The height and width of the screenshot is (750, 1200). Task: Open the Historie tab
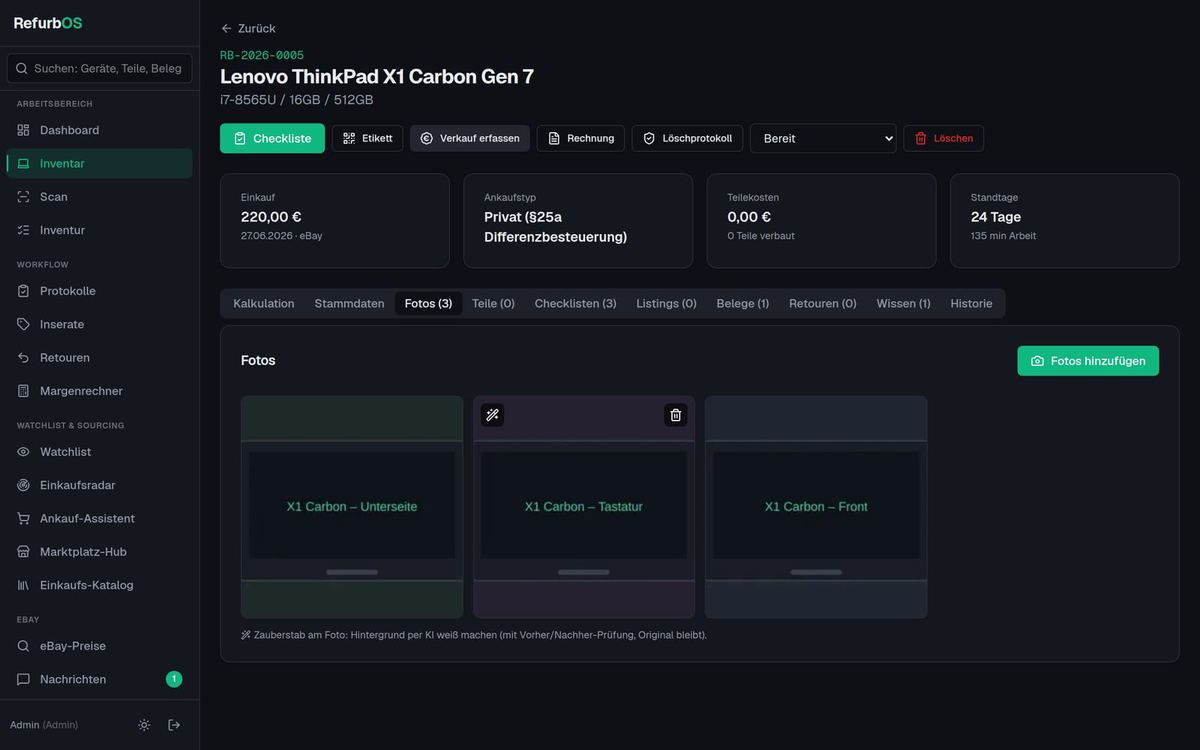[971, 303]
